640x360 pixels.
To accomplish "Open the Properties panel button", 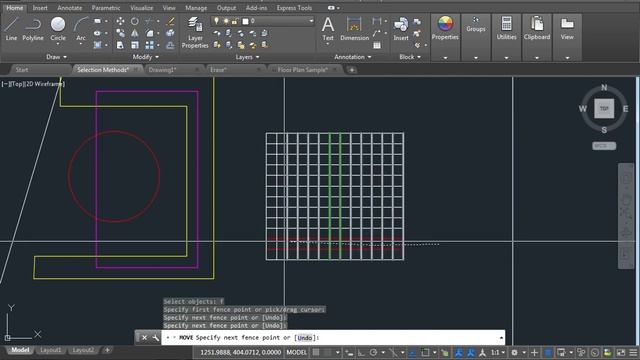I will point(445,37).
